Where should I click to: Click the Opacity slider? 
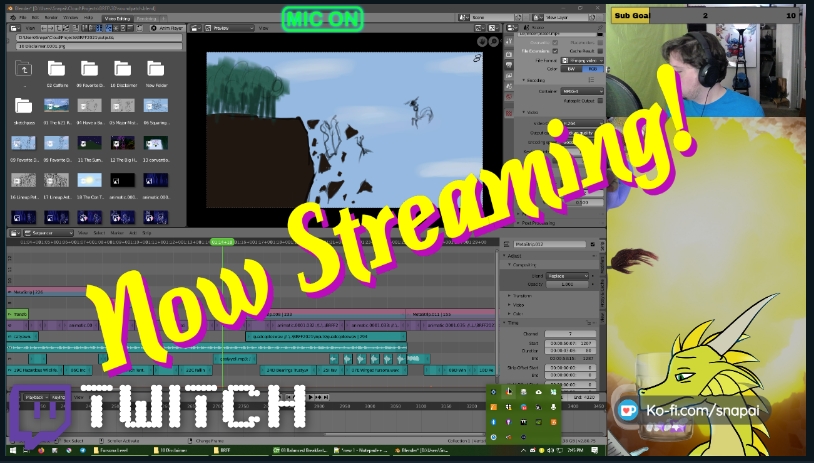point(567,284)
